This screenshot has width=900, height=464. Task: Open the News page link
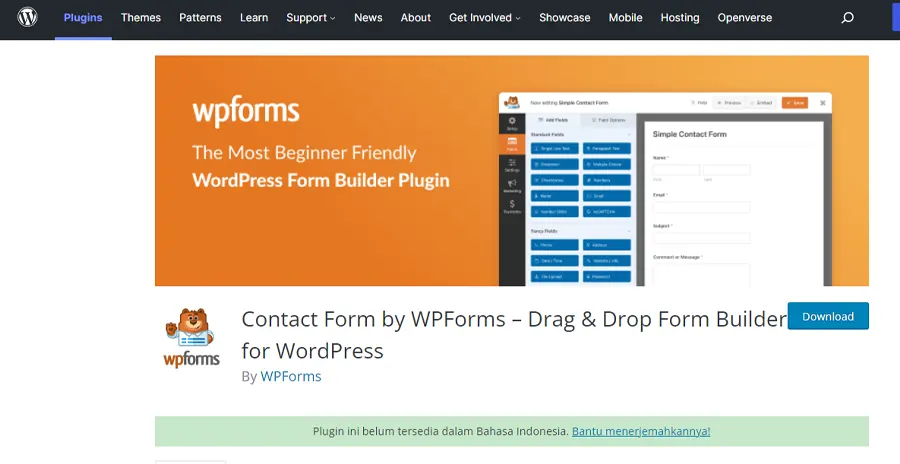click(x=368, y=18)
